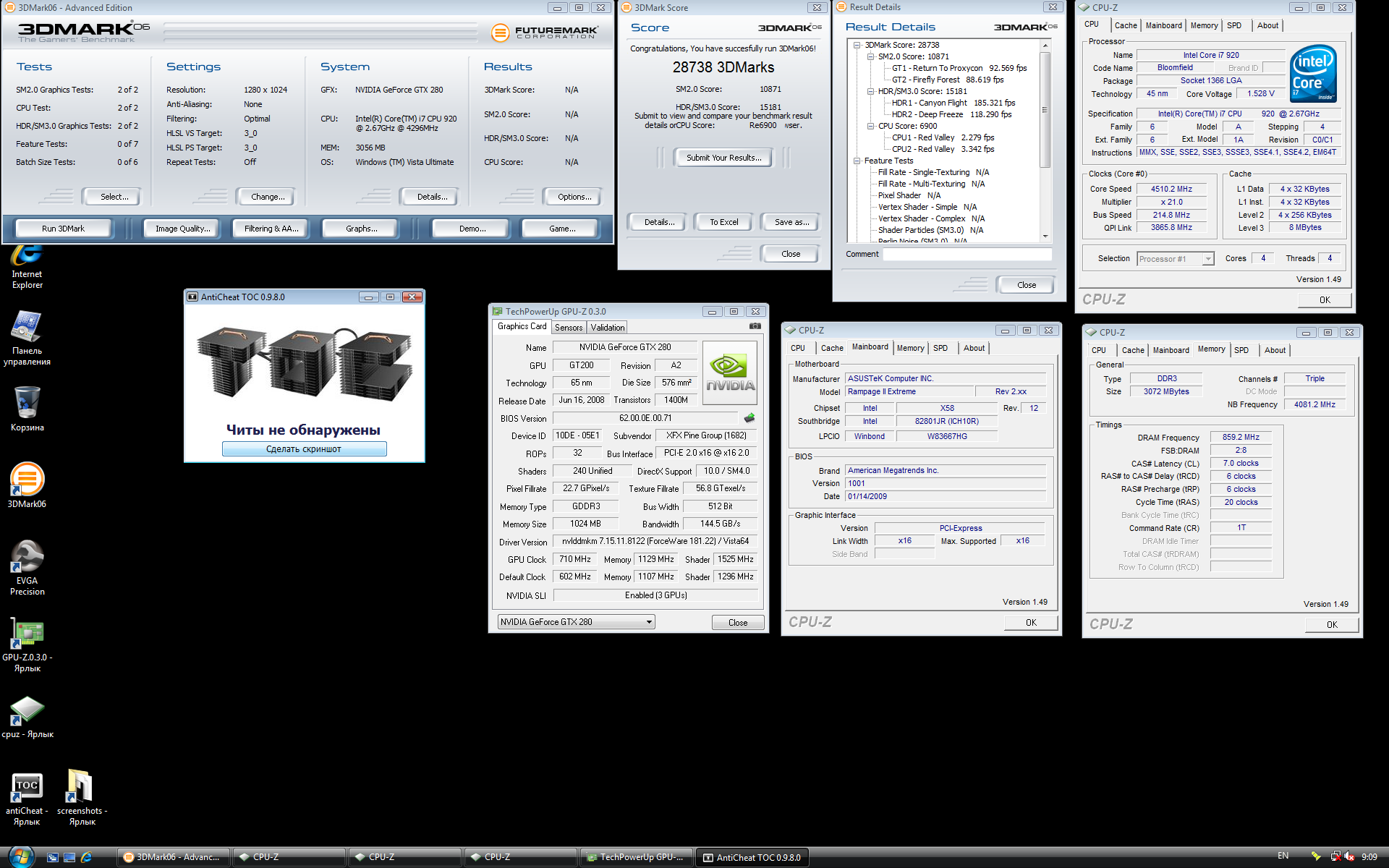The height and width of the screenshot is (868, 1389).
Task: Select the GT1 - Return To Proxycon row
Action: [x=959, y=68]
